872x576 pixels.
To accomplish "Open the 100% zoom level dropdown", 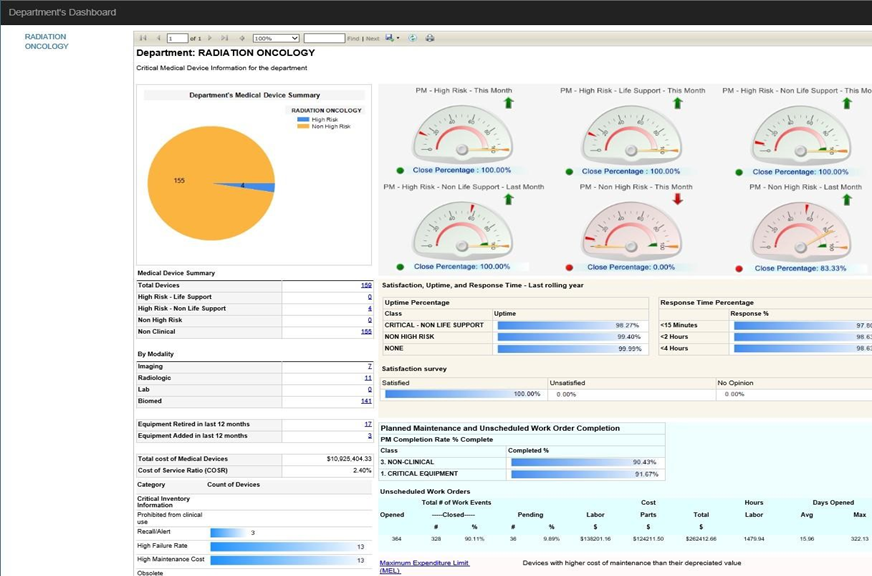I will click(x=275, y=38).
